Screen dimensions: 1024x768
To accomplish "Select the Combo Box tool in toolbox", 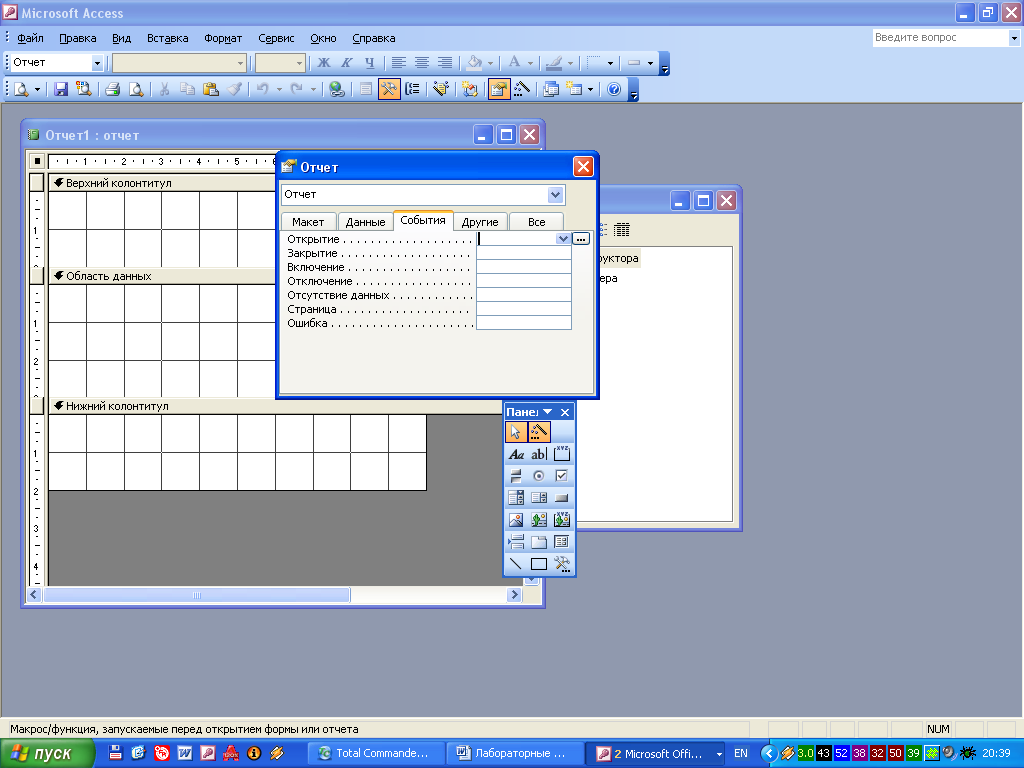I will pos(516,498).
